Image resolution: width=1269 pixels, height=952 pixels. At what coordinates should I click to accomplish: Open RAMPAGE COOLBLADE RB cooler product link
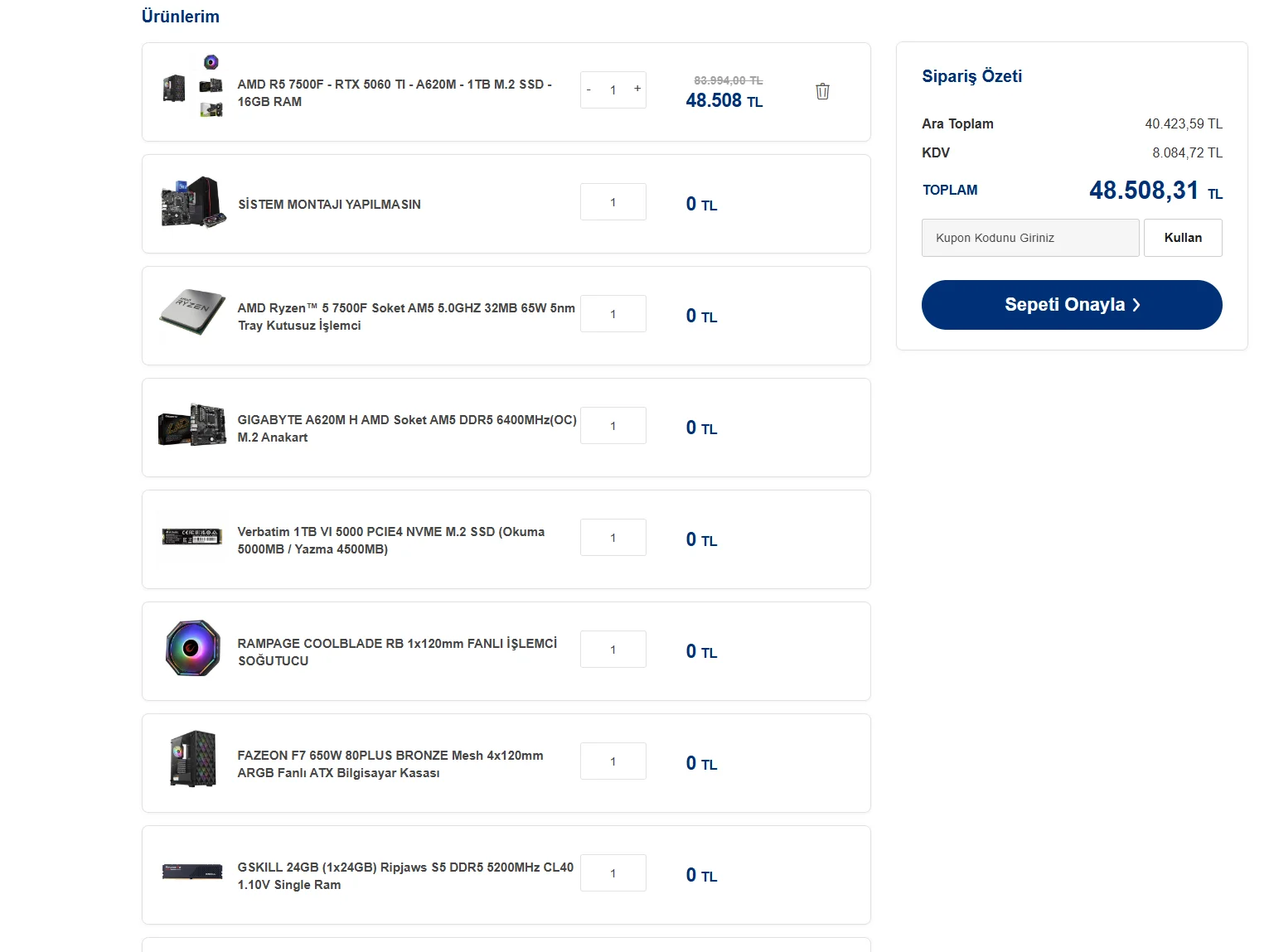(x=397, y=652)
